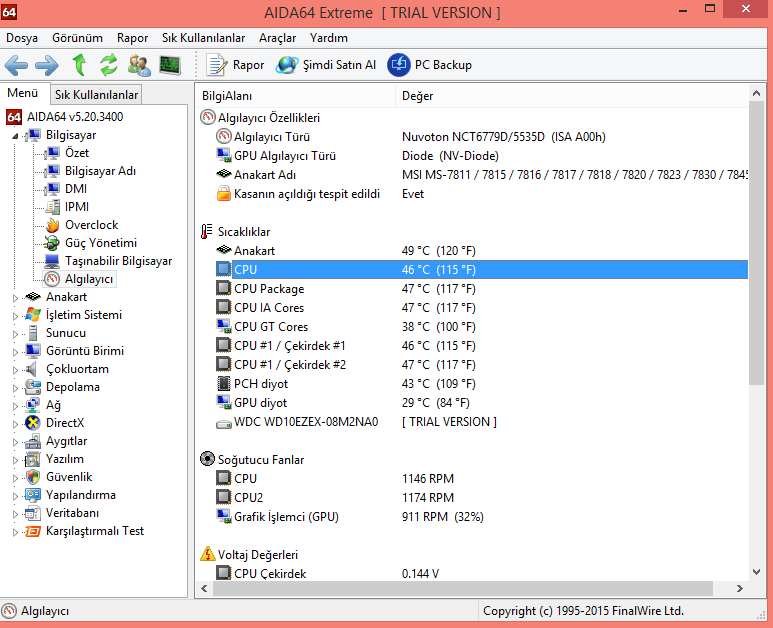This screenshot has width=773, height=628.
Task: Switch to the Sık Kullanılanlar panel tab
Action: [96, 95]
